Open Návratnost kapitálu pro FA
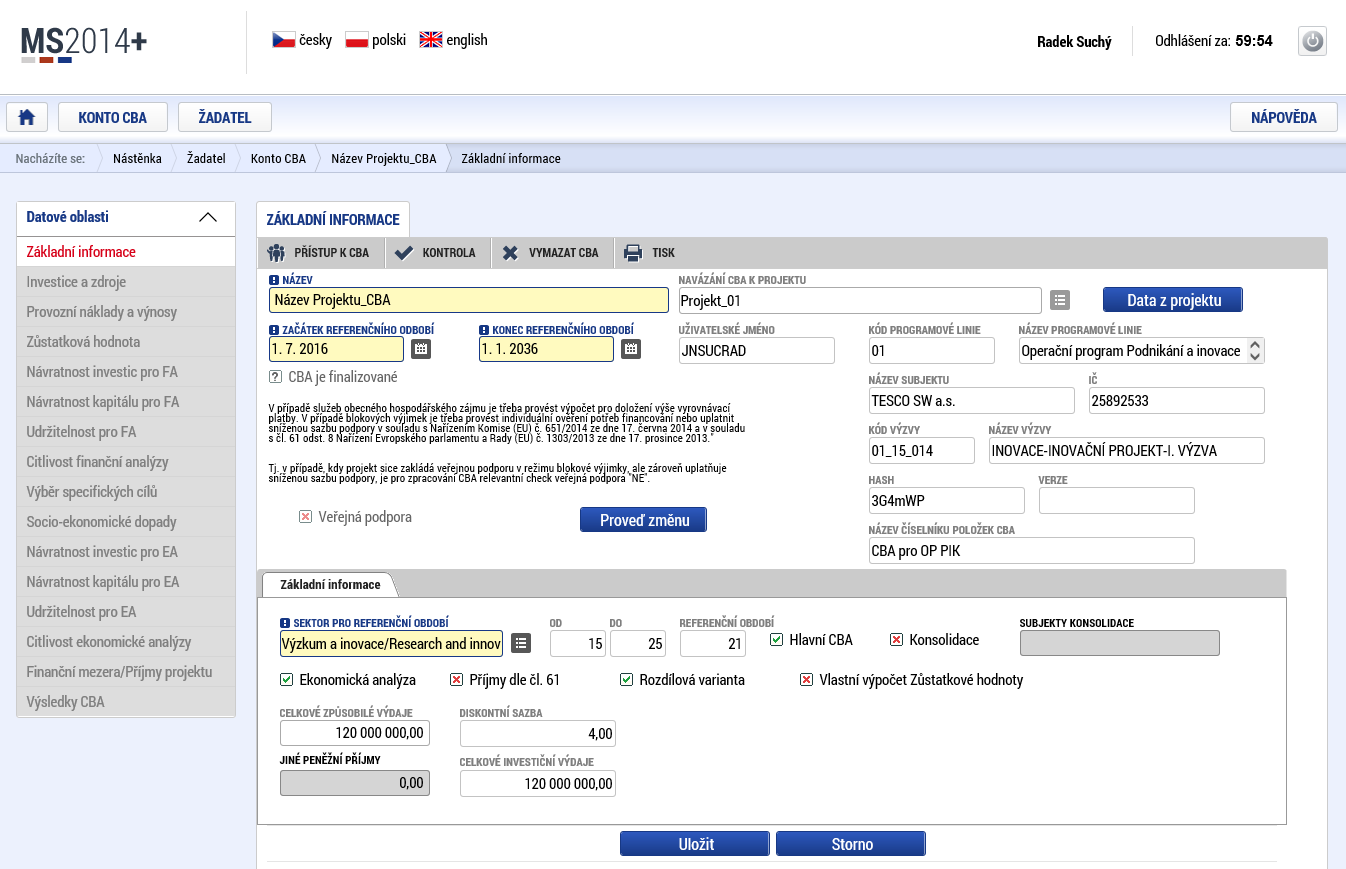The image size is (1346, 869). (126, 402)
